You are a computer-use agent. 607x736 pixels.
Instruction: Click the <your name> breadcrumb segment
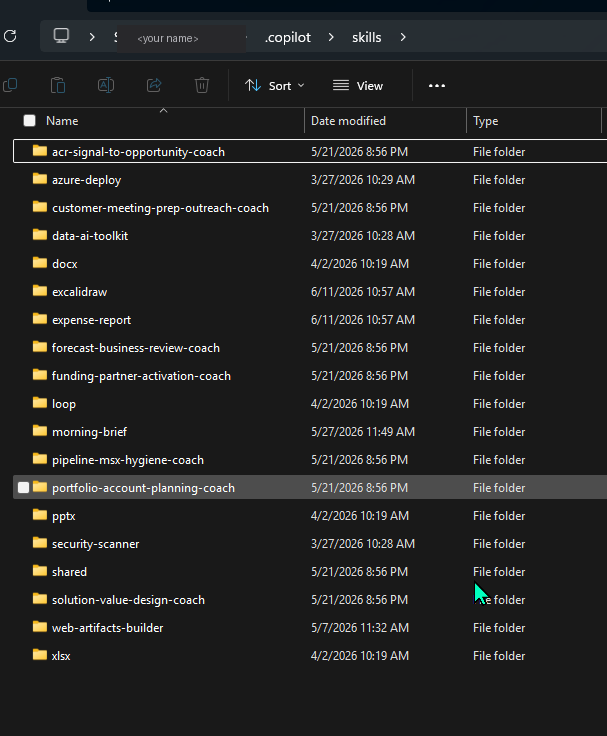pos(168,38)
